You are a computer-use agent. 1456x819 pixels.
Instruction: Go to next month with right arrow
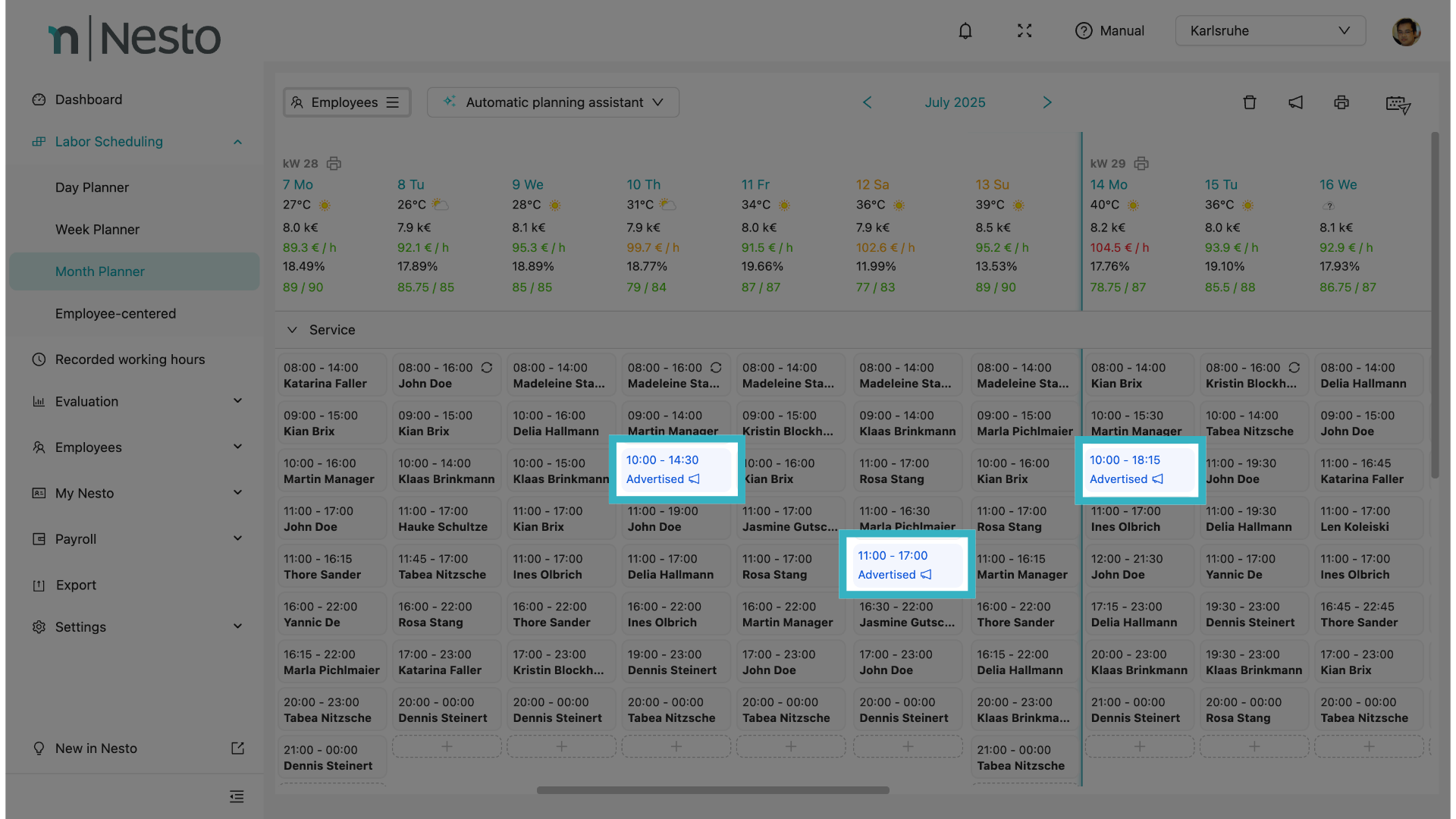[x=1047, y=102]
